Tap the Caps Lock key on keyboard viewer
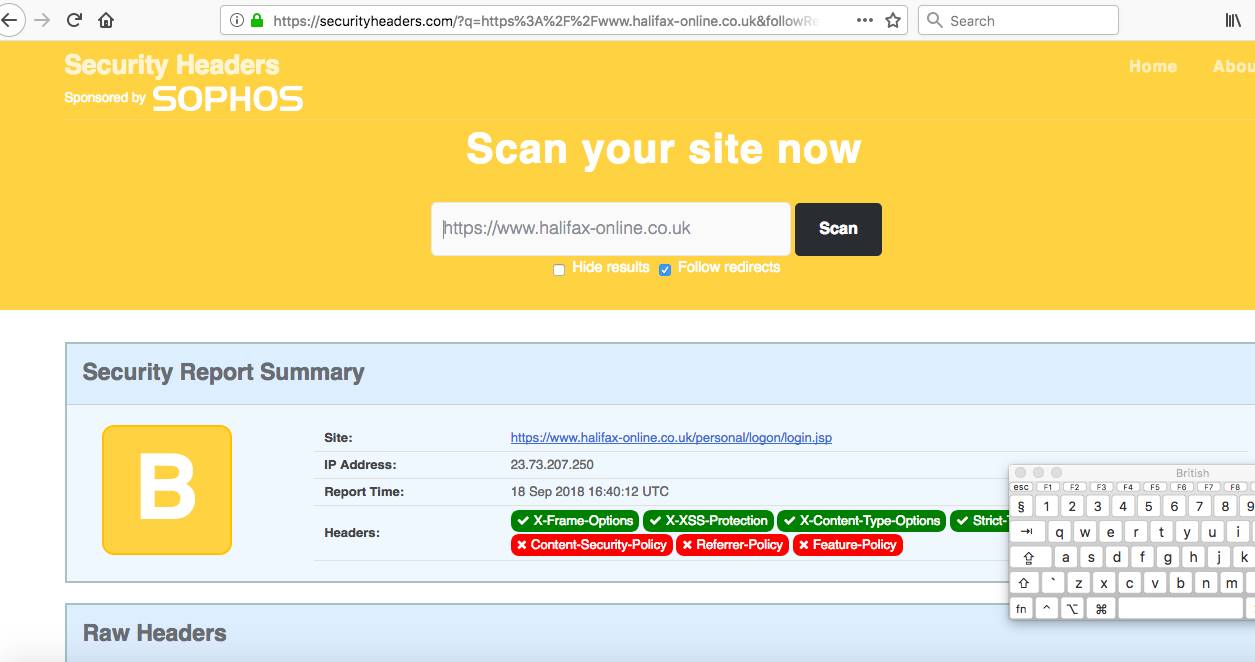This screenshot has height=662, width=1255. (1030, 557)
